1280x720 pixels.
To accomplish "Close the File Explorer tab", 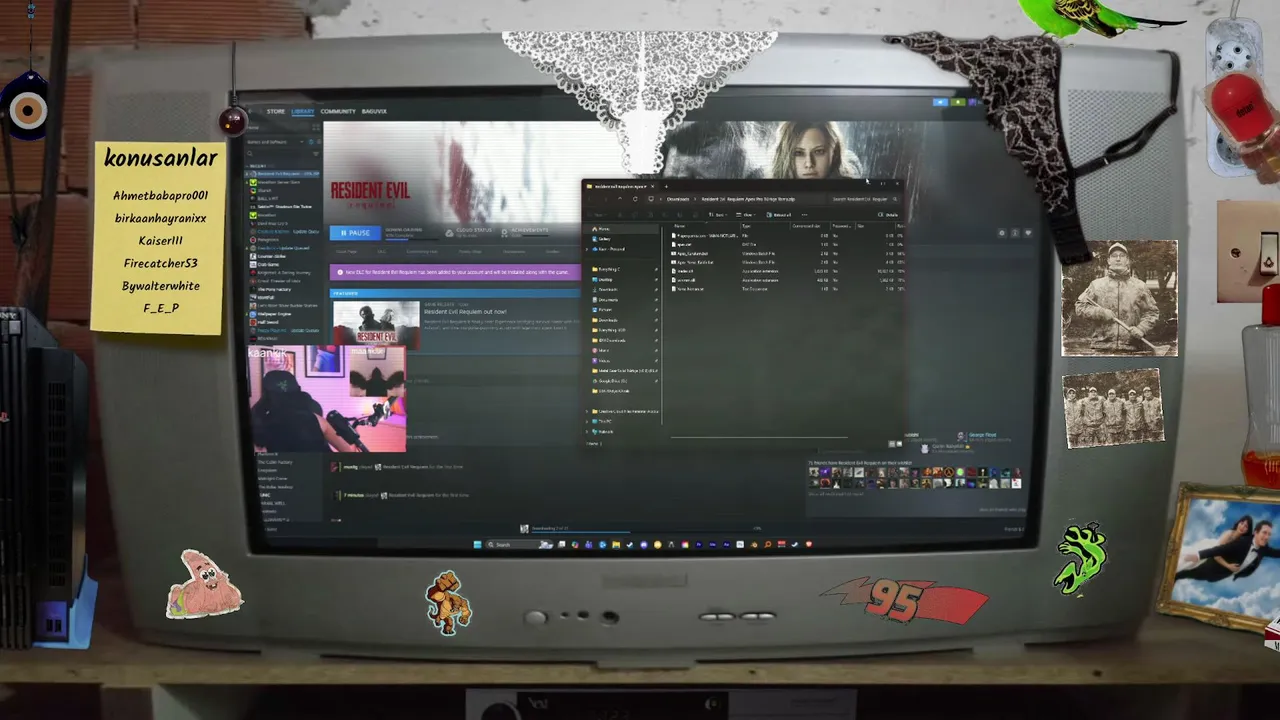I will 652,186.
